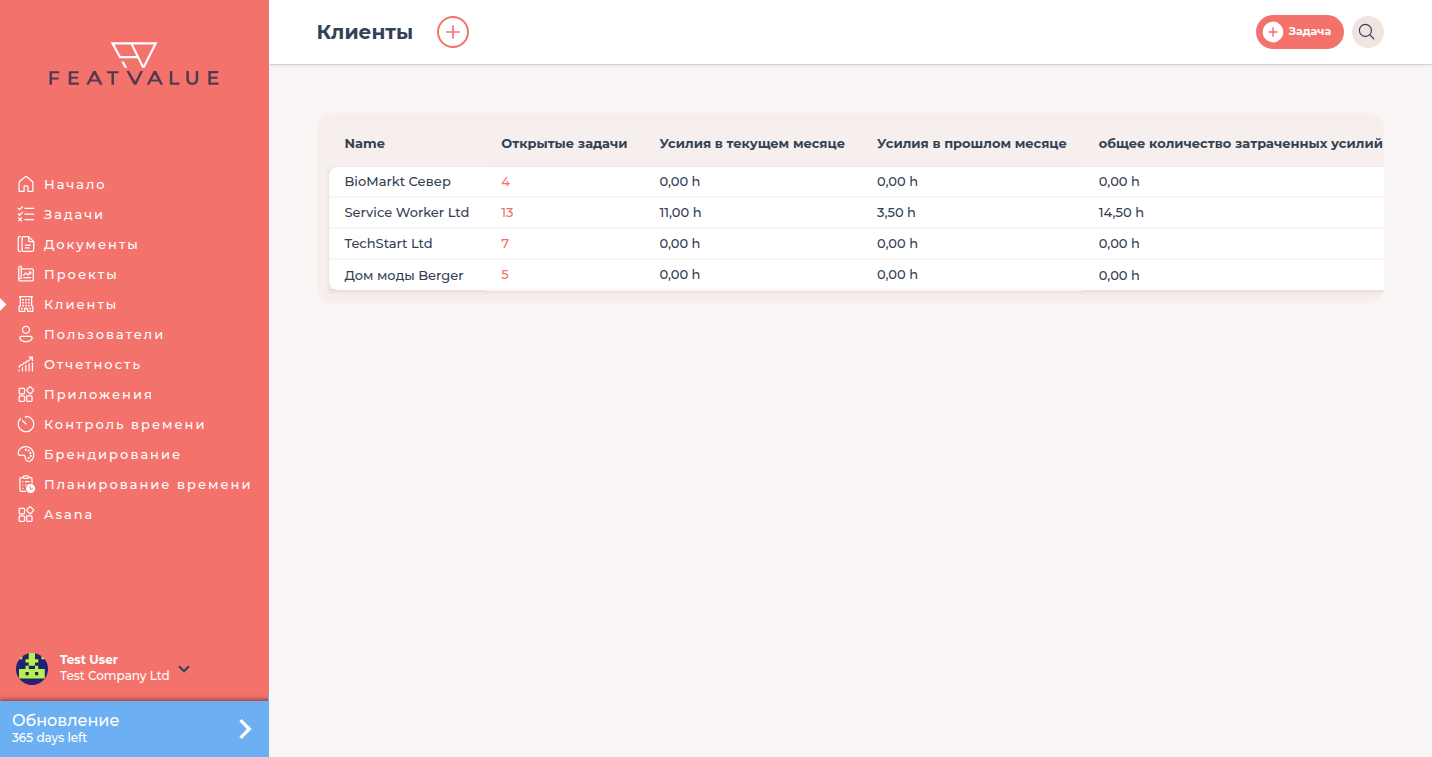This screenshot has width=1432, height=757.
Task: Click open tasks count 7
Action: pos(506,244)
